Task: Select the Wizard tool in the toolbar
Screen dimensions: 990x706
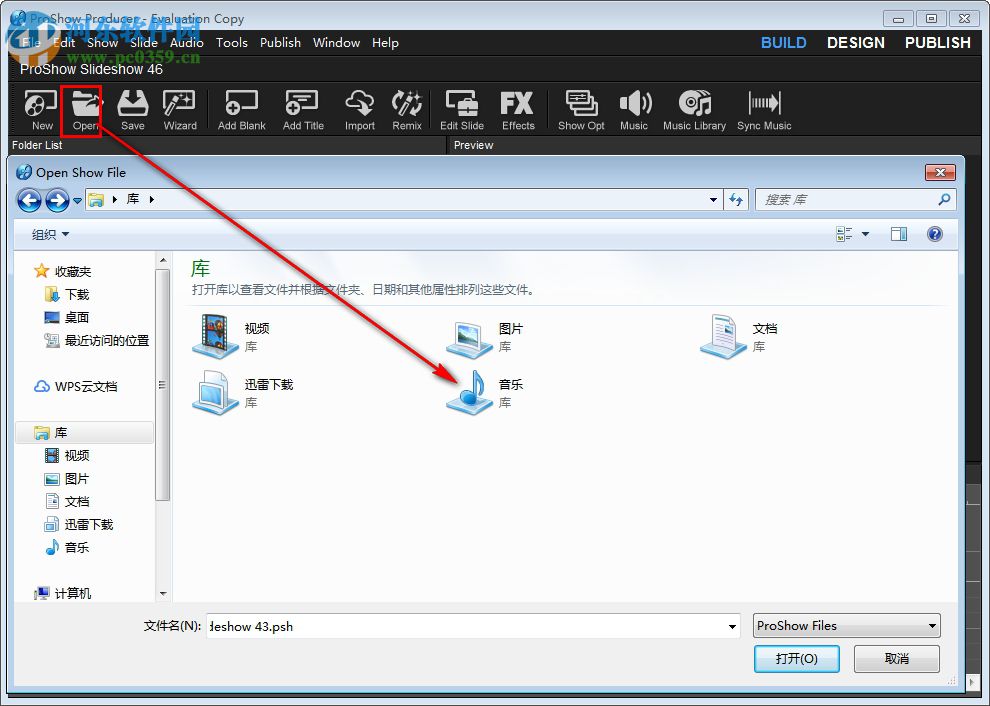Action: coord(180,108)
